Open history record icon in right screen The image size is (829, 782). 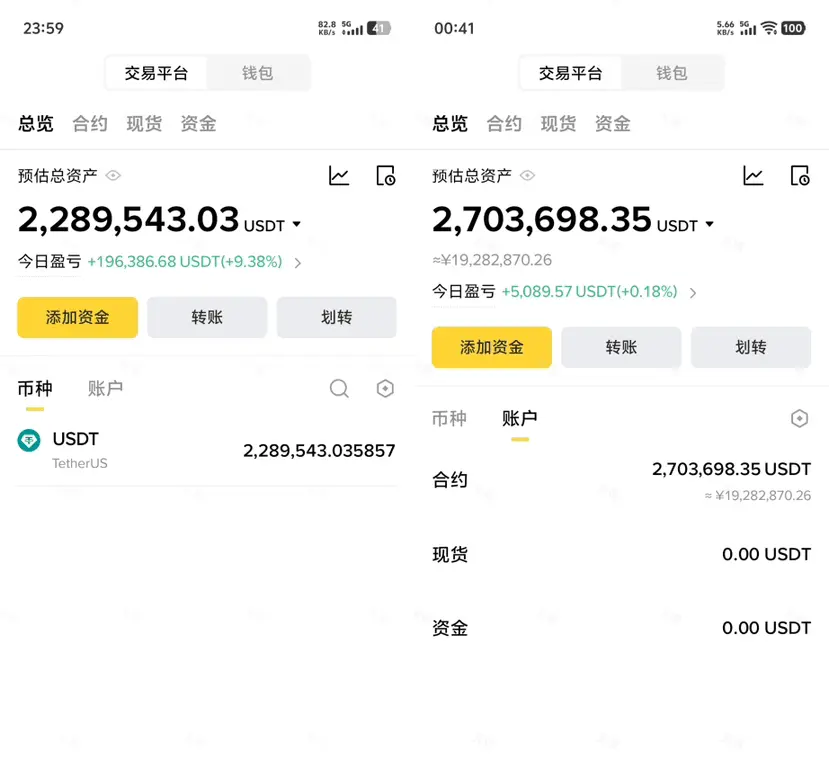click(x=799, y=176)
